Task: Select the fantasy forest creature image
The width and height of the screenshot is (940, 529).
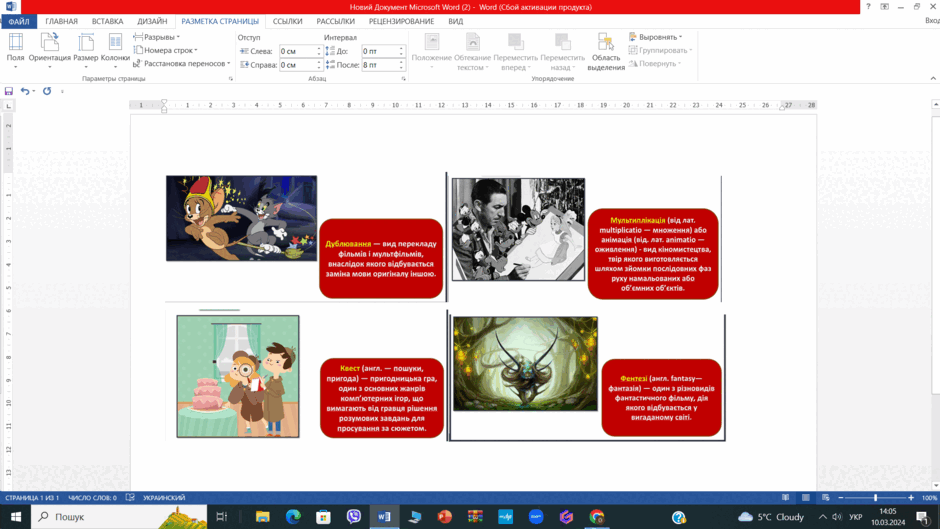Action: (525, 364)
